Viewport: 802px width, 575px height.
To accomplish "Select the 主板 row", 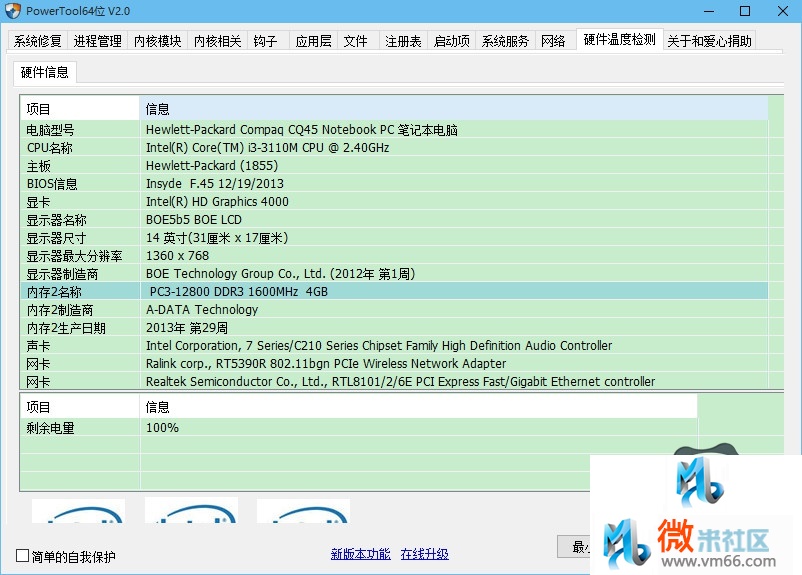I will [394, 166].
